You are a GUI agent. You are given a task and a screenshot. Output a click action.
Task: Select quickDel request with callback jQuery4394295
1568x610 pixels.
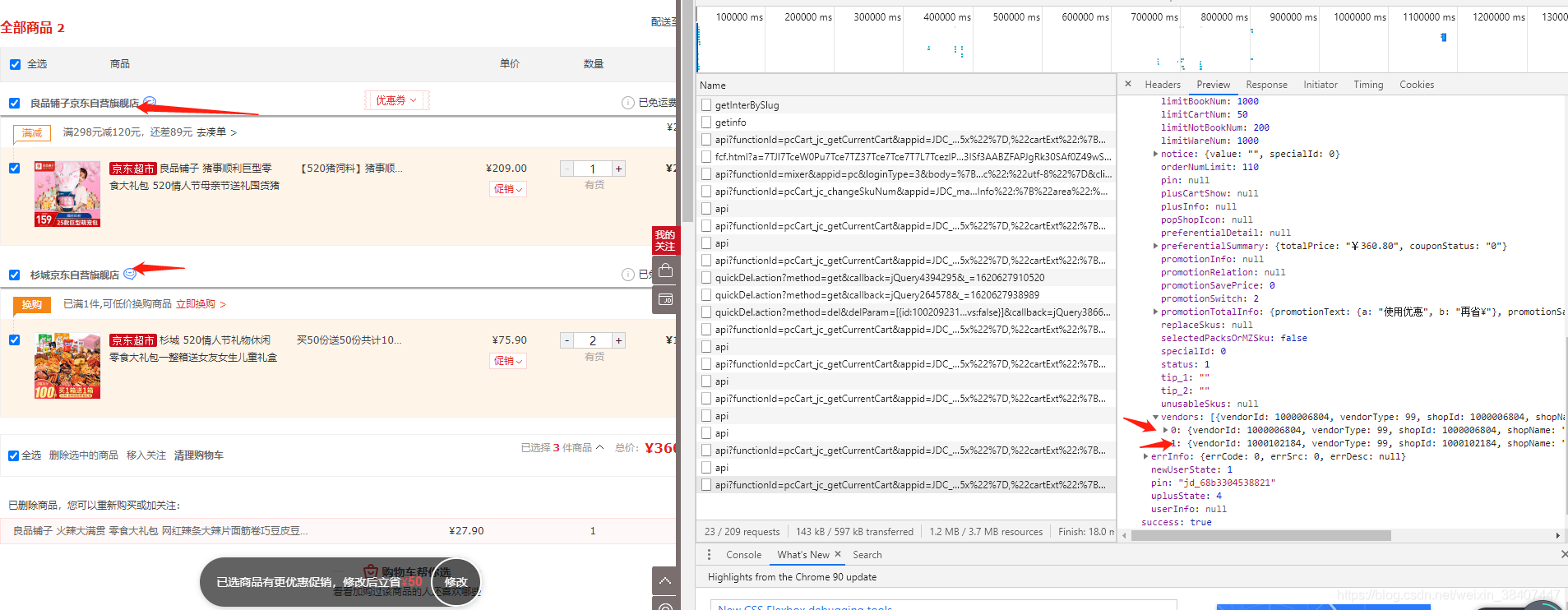(905, 278)
